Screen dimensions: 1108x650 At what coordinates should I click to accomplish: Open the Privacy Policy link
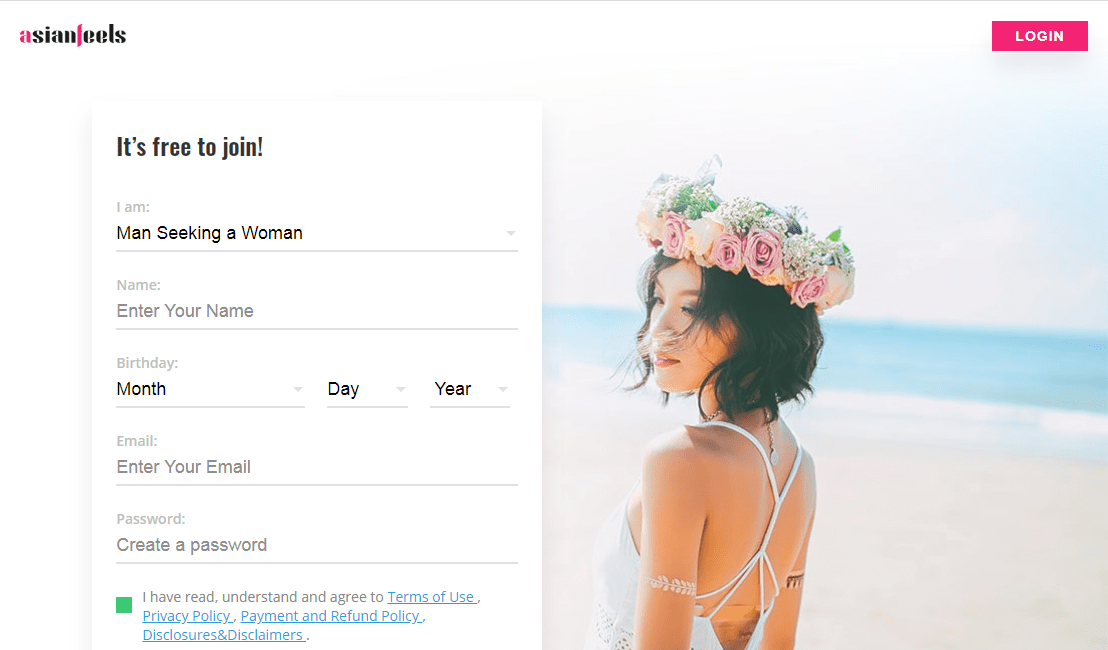[187, 616]
